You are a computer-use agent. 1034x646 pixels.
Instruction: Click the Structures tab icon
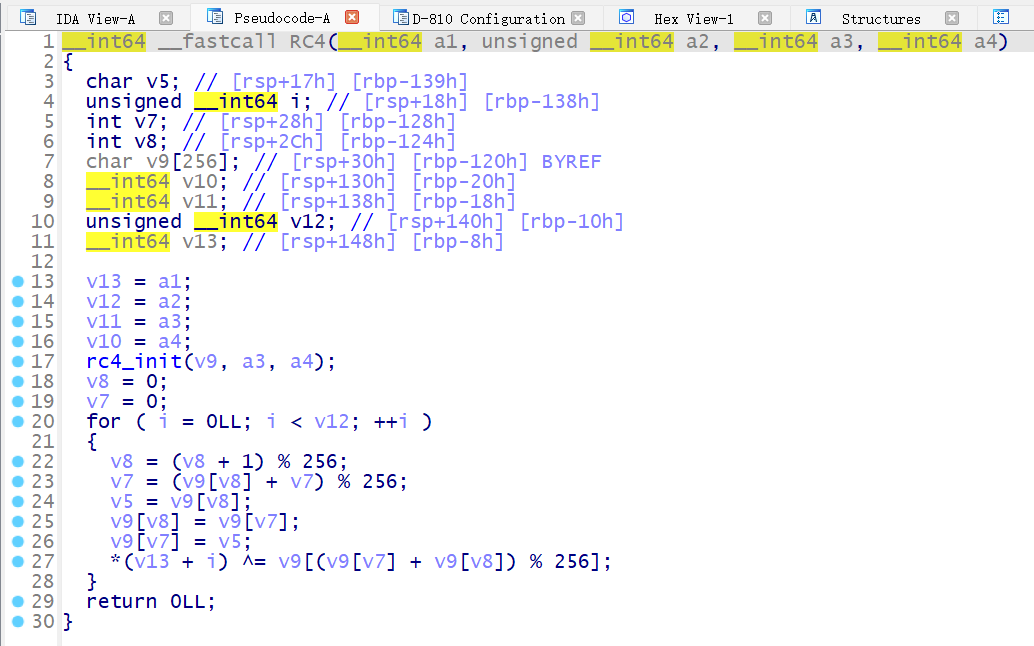[x=814, y=18]
